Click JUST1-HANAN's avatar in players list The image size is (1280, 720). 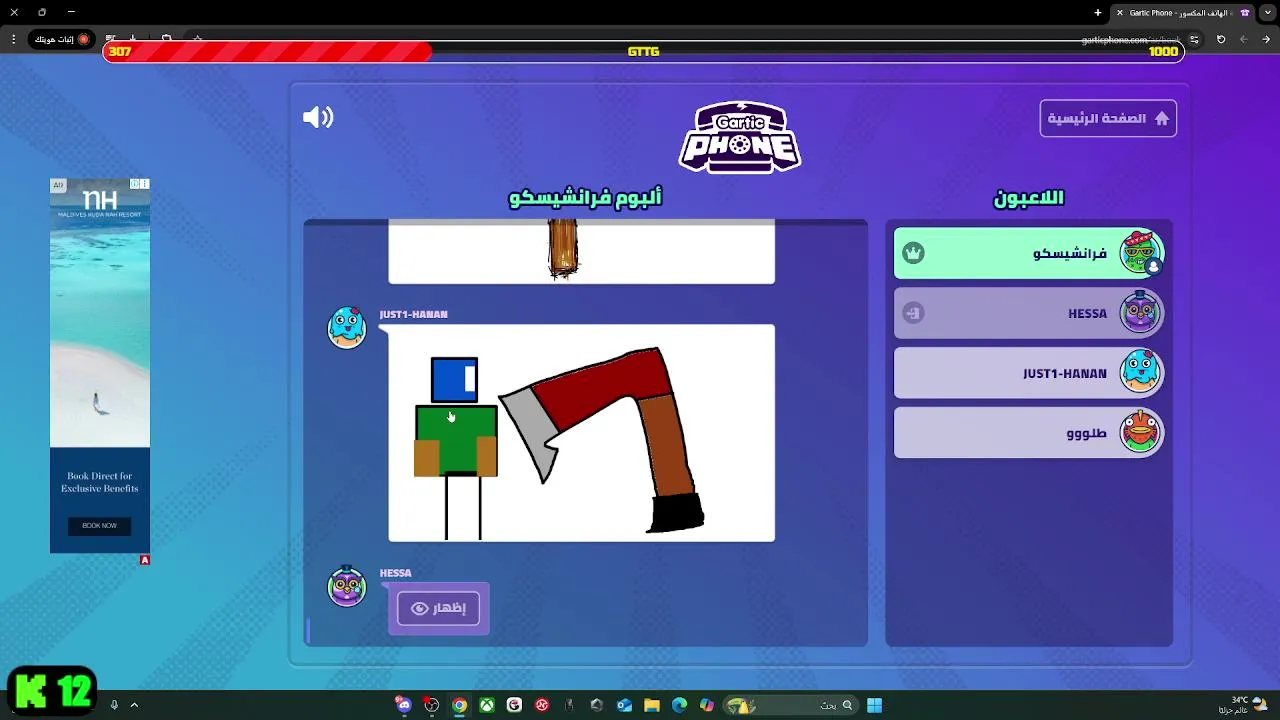(x=1141, y=373)
